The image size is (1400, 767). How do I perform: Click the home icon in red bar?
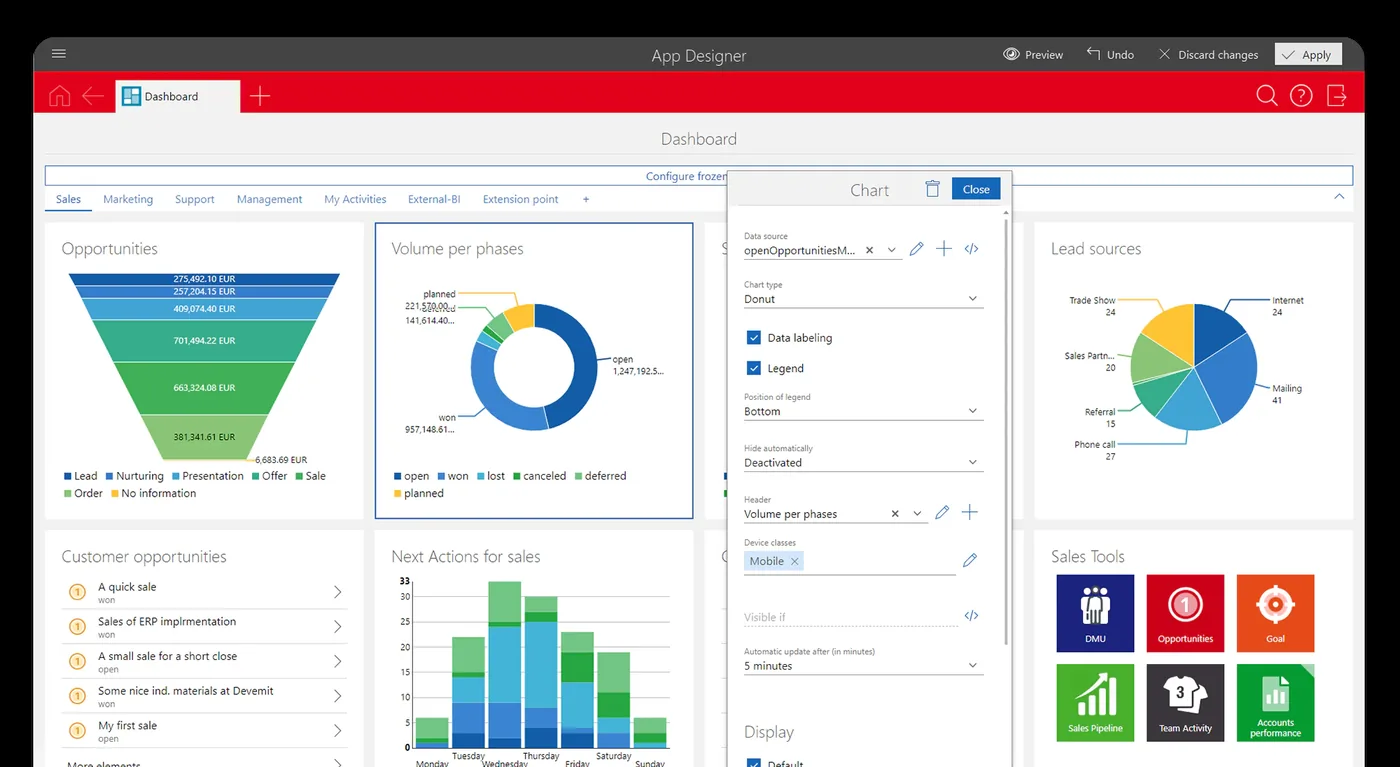pos(60,96)
